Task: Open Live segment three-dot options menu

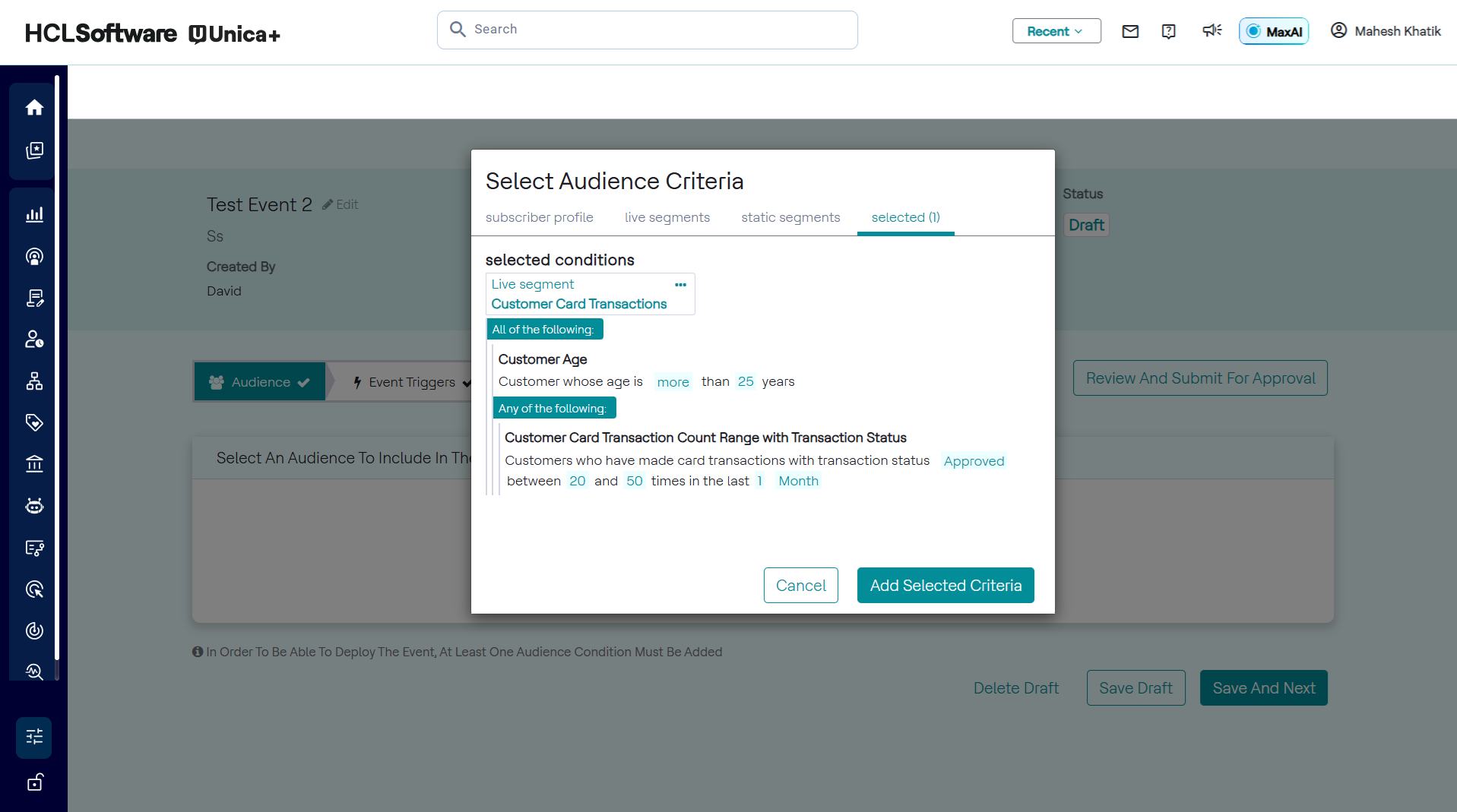Action: pyautogui.click(x=680, y=285)
